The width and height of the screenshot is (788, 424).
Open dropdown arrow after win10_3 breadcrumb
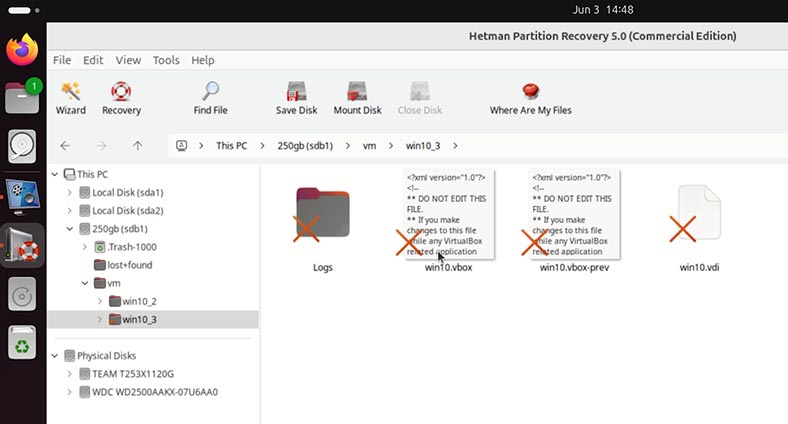click(455, 146)
